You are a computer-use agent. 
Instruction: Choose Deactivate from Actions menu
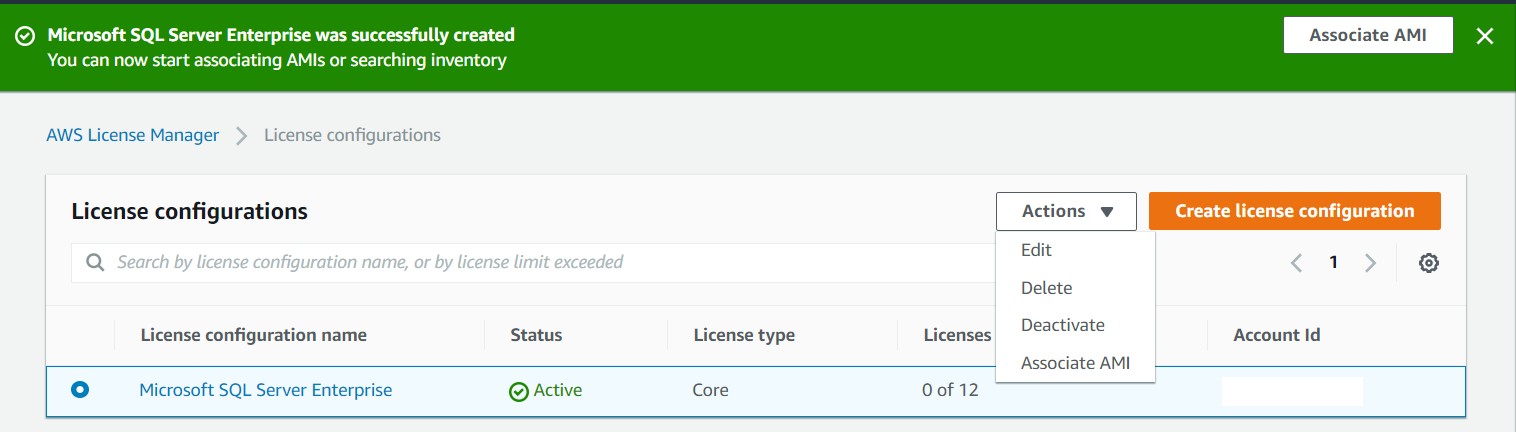(1076, 325)
